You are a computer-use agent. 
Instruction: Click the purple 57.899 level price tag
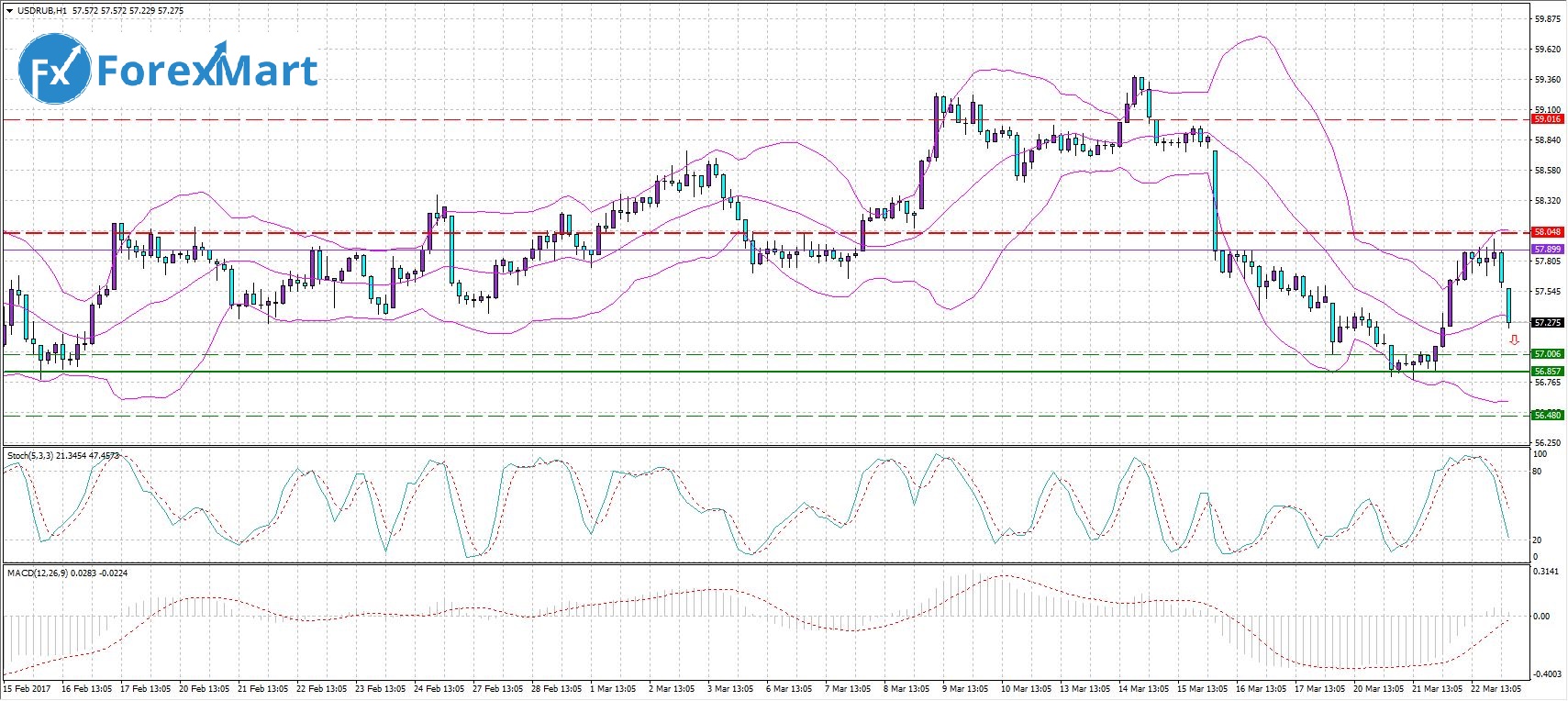click(x=1548, y=250)
